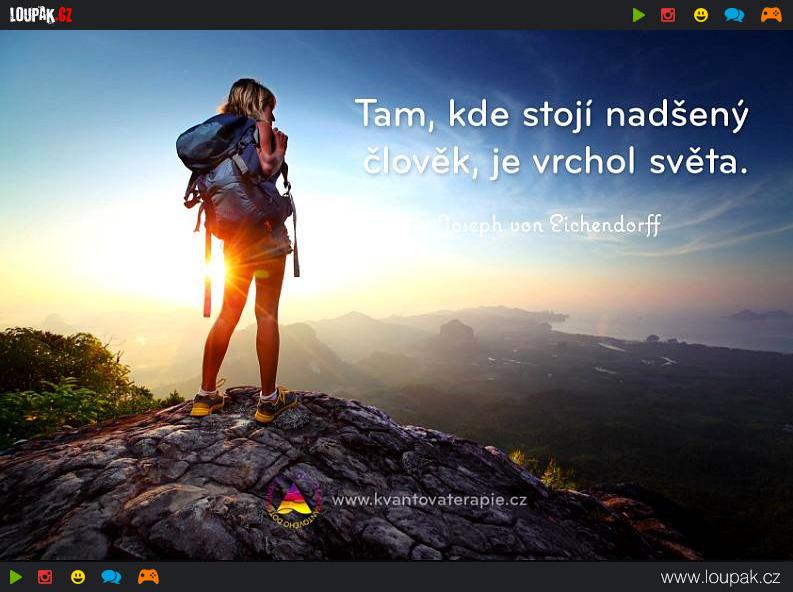Screen dimensions: 793x592
Task: Click the blue backpack on the hiker
Action: coord(230,174)
